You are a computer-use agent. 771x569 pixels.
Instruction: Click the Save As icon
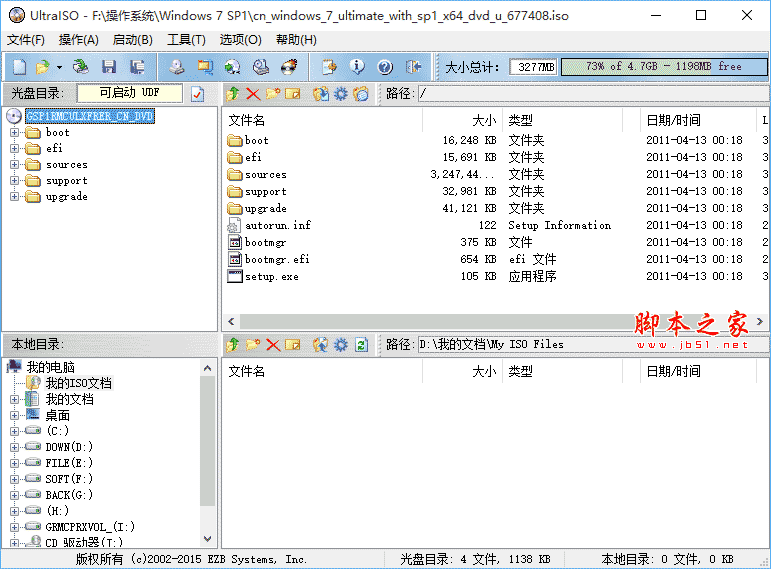click(x=137, y=66)
